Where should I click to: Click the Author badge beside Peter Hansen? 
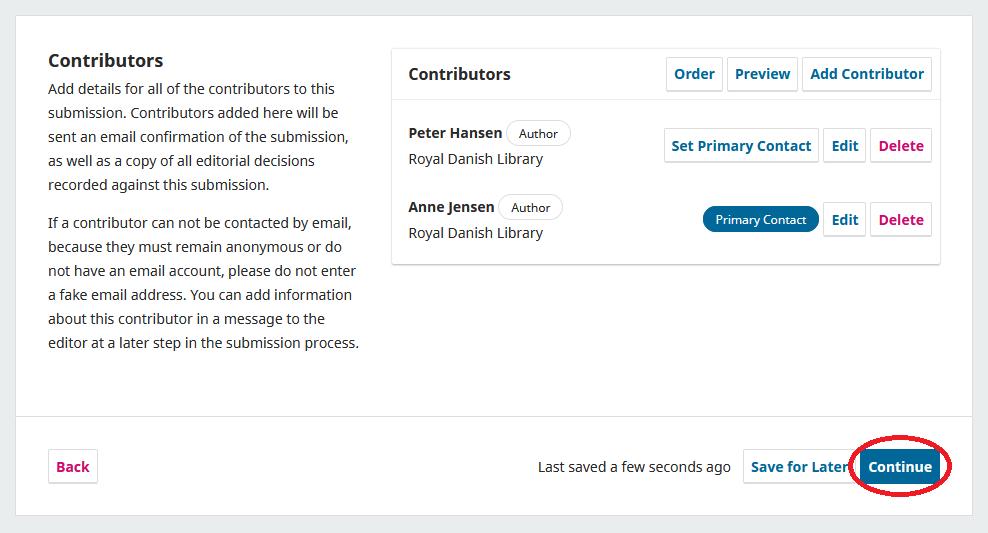(x=538, y=134)
